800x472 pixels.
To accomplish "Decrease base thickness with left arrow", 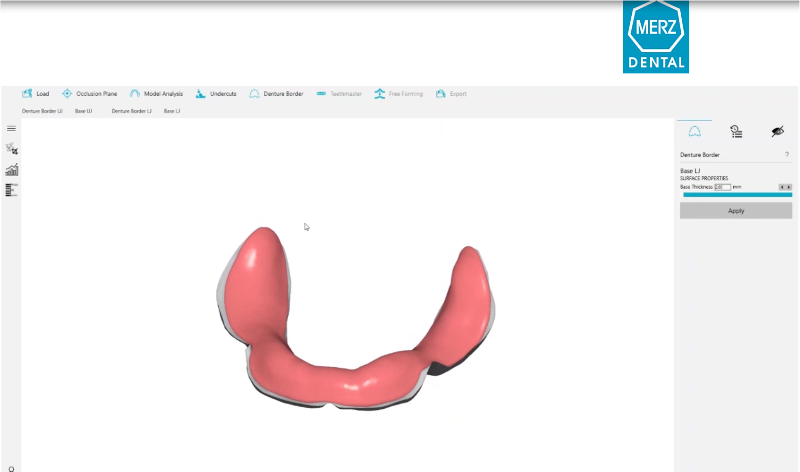I will pyautogui.click(x=781, y=187).
